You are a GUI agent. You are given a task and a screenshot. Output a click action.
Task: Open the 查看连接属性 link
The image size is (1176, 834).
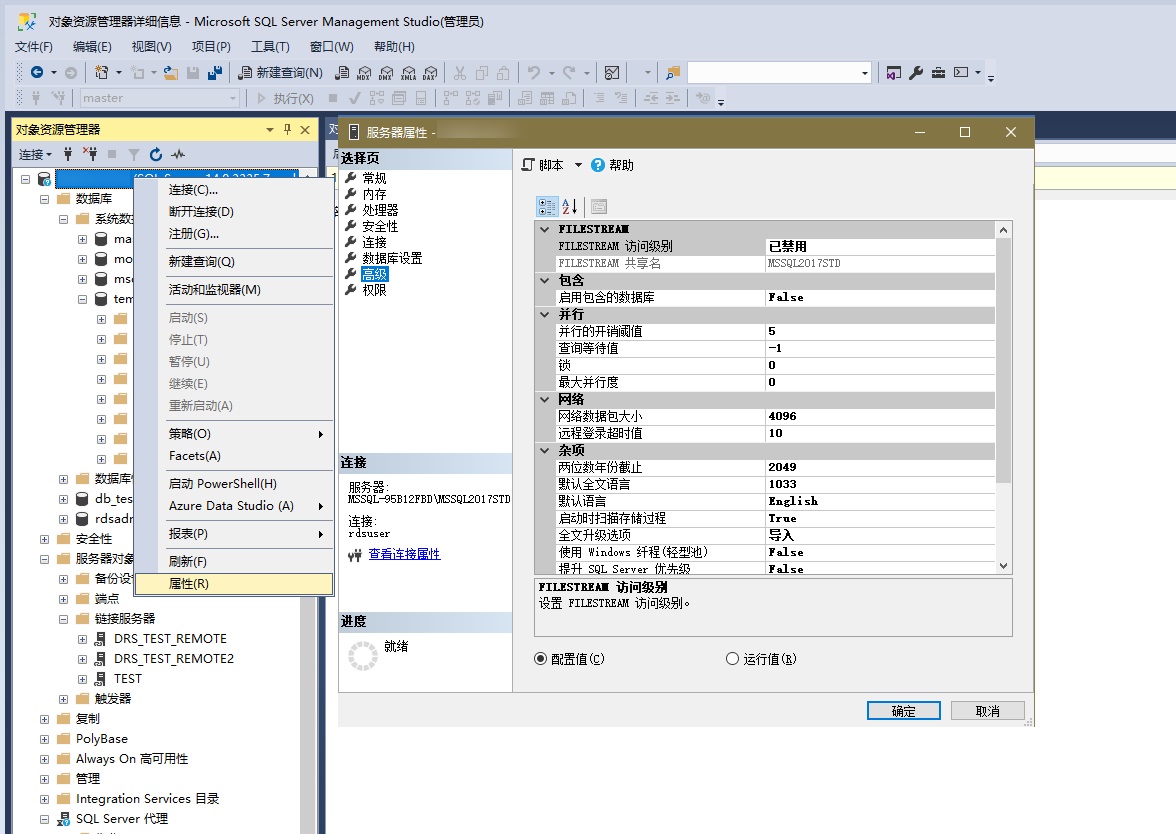[x=404, y=554]
